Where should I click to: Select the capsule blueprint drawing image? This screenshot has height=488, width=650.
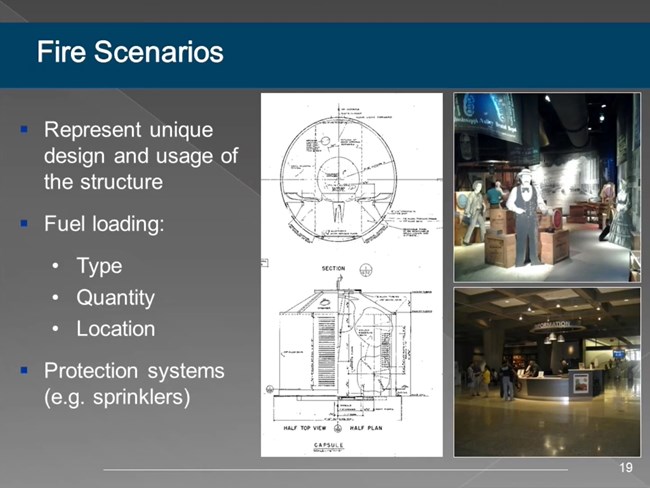click(x=351, y=275)
